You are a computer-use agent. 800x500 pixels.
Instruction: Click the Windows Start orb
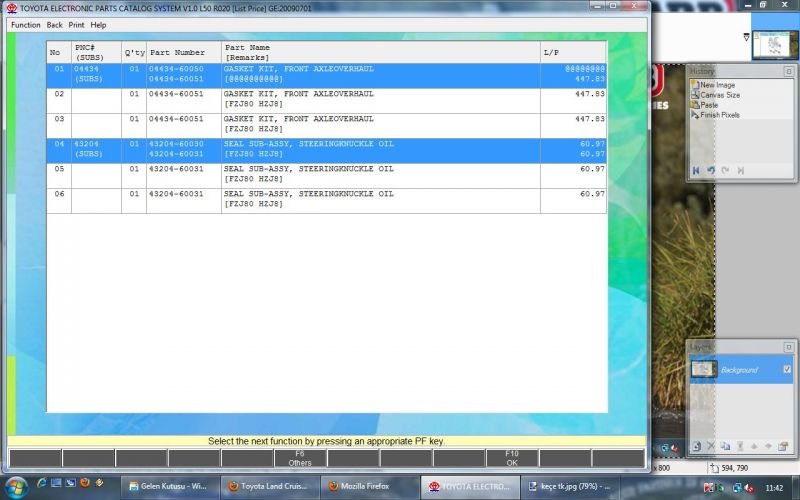coord(16,486)
